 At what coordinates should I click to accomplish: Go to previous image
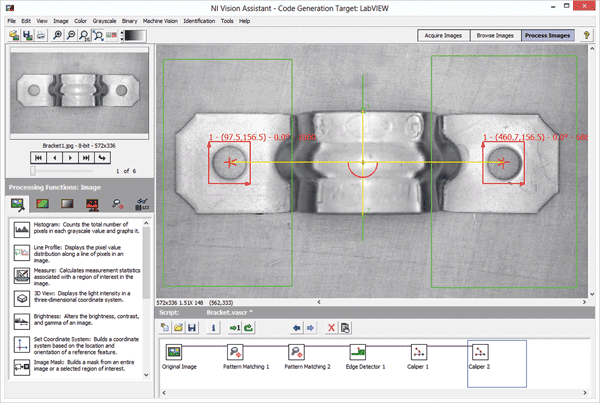(55, 158)
